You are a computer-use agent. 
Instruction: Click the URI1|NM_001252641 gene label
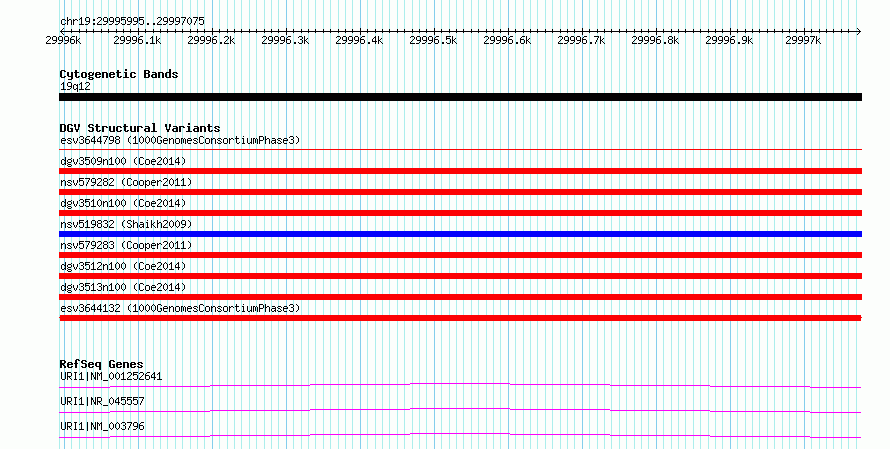pos(111,376)
